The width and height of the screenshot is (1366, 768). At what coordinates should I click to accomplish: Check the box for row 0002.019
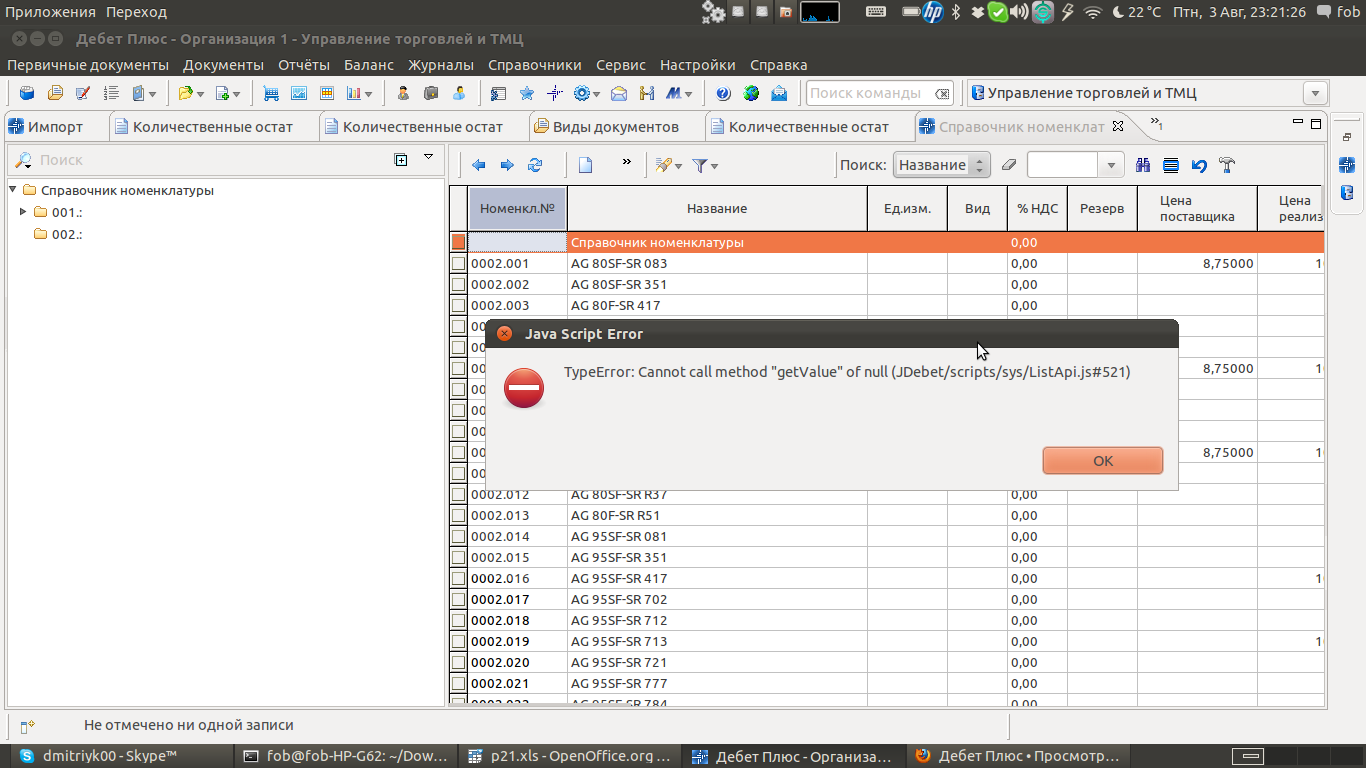point(458,642)
